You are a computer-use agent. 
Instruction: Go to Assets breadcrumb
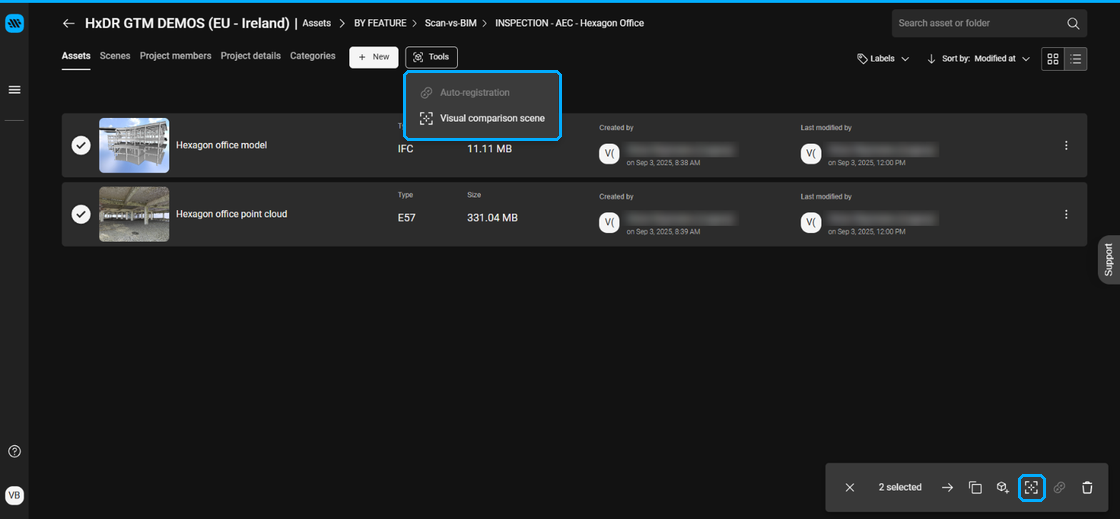point(316,24)
